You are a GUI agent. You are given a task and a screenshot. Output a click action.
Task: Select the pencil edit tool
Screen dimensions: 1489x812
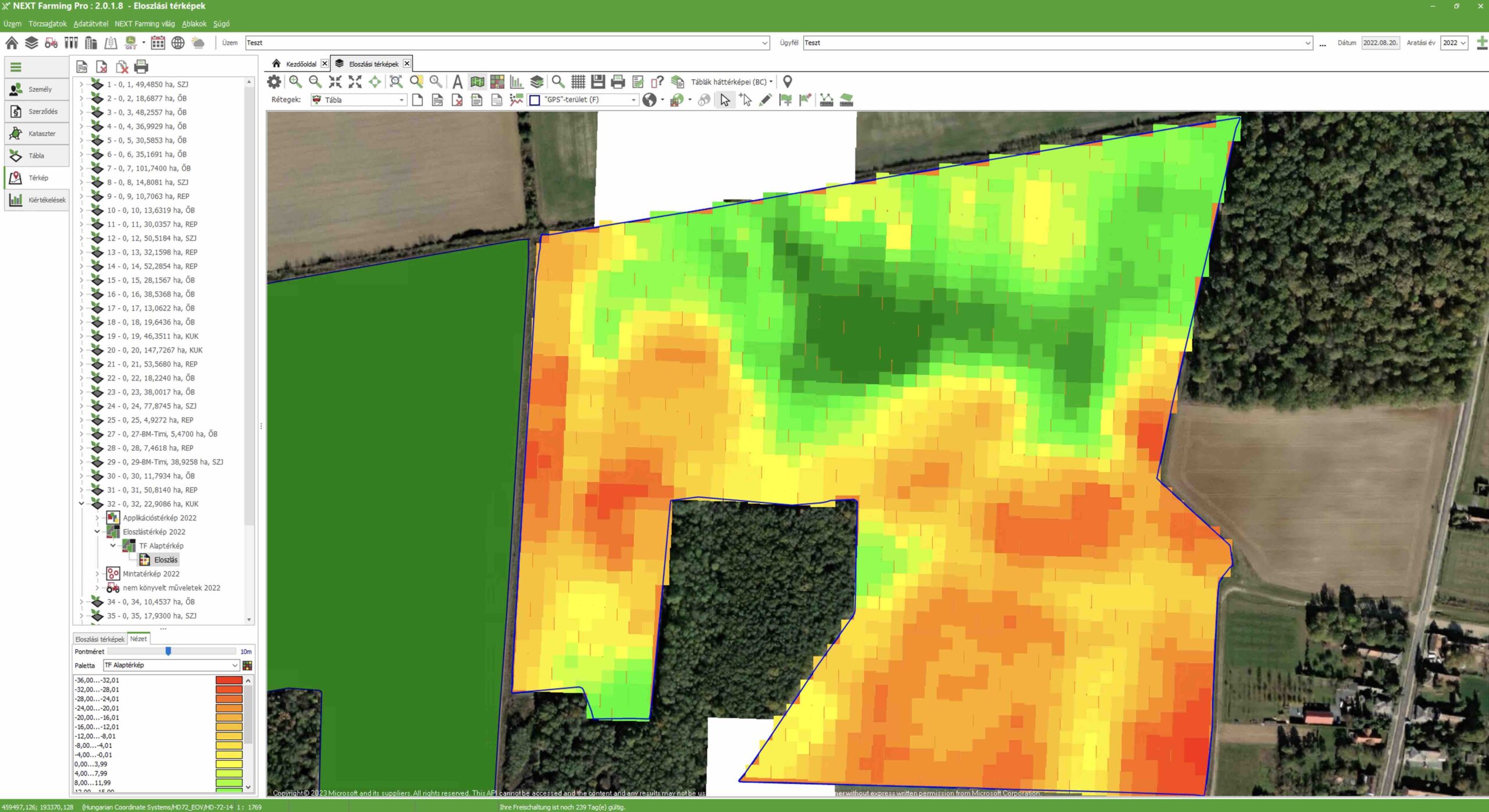click(765, 100)
